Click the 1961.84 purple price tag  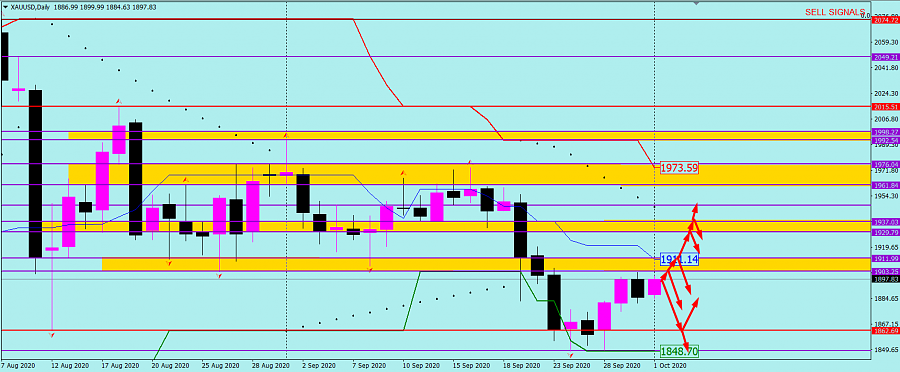click(886, 185)
